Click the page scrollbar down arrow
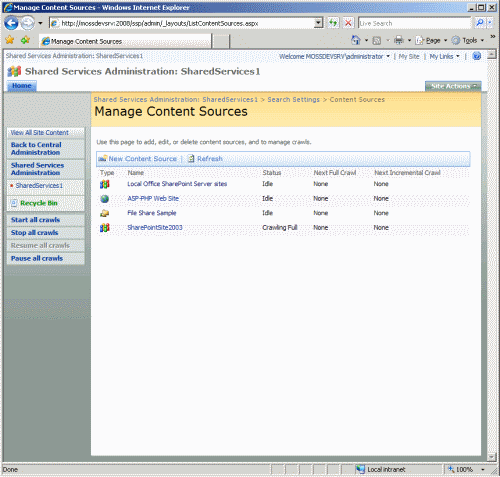Image resolution: width=500 pixels, height=477 pixels. pyautogui.click(x=491, y=457)
